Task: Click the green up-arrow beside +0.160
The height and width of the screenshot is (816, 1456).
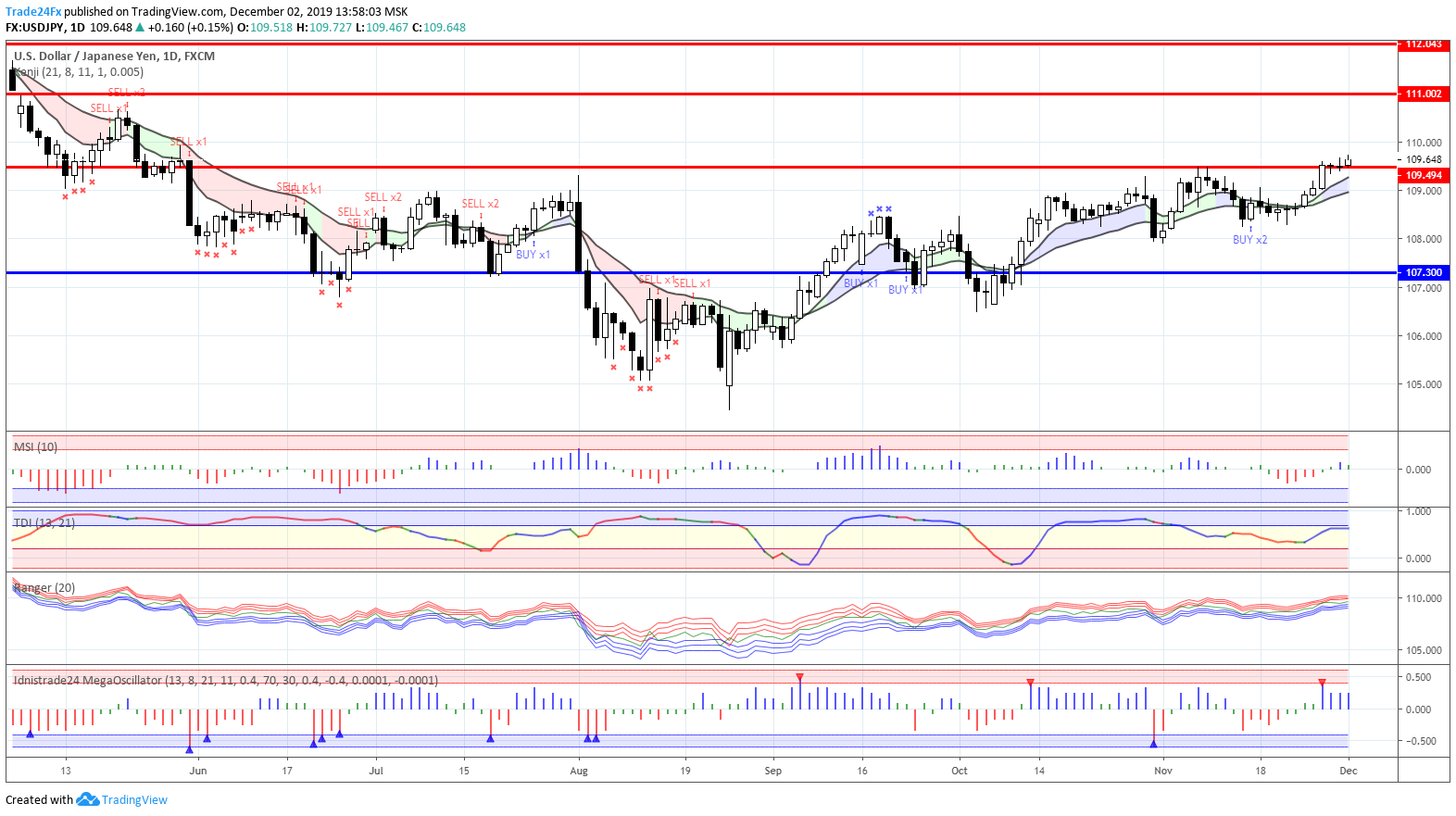Action: [x=140, y=28]
